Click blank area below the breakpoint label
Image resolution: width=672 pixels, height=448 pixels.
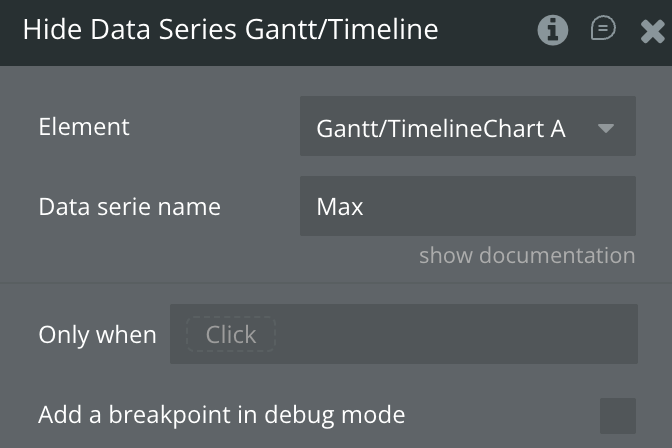(x=221, y=440)
